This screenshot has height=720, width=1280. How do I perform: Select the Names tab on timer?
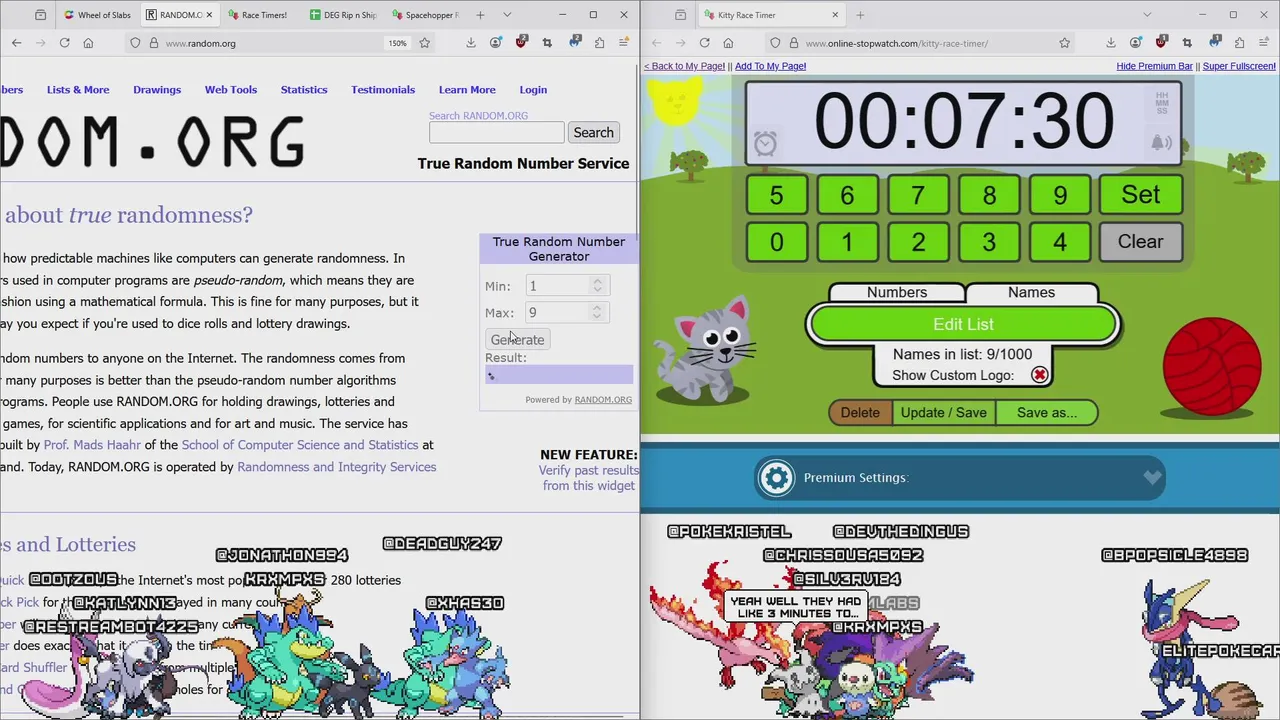[1031, 292]
